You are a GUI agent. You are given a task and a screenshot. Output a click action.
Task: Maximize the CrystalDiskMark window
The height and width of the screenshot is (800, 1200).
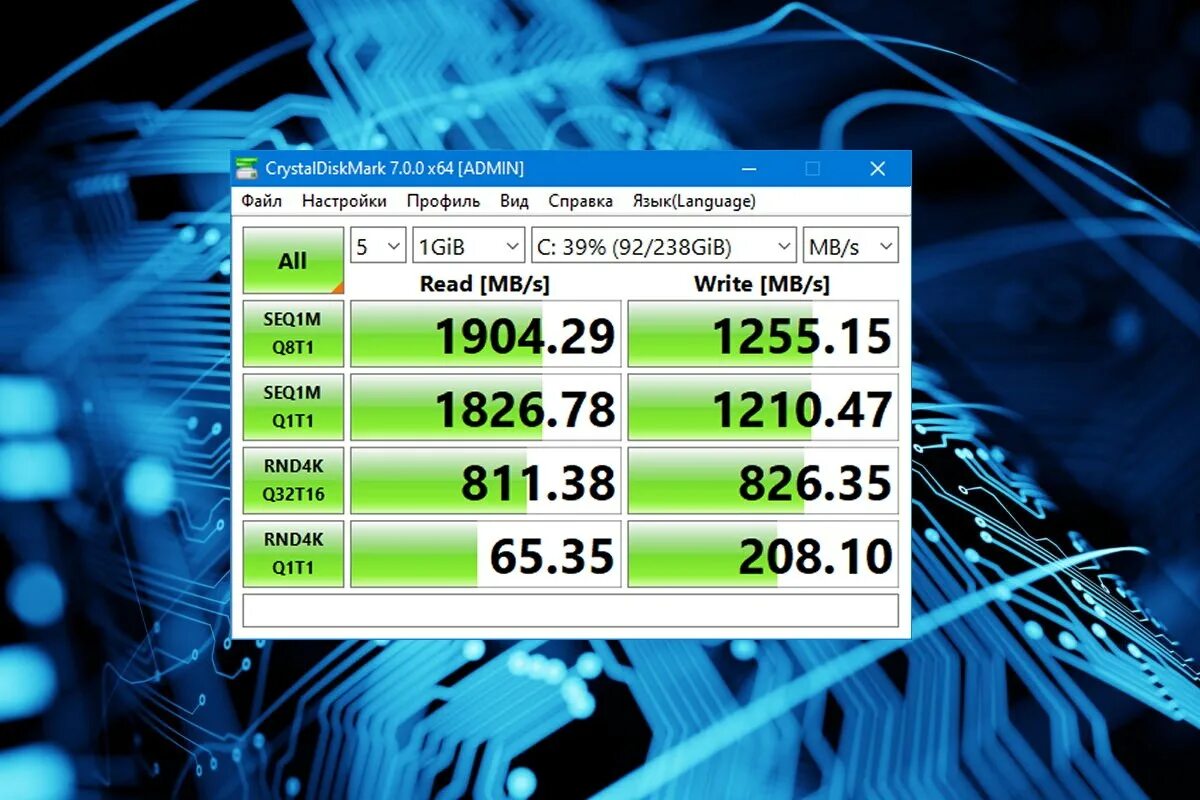point(812,168)
